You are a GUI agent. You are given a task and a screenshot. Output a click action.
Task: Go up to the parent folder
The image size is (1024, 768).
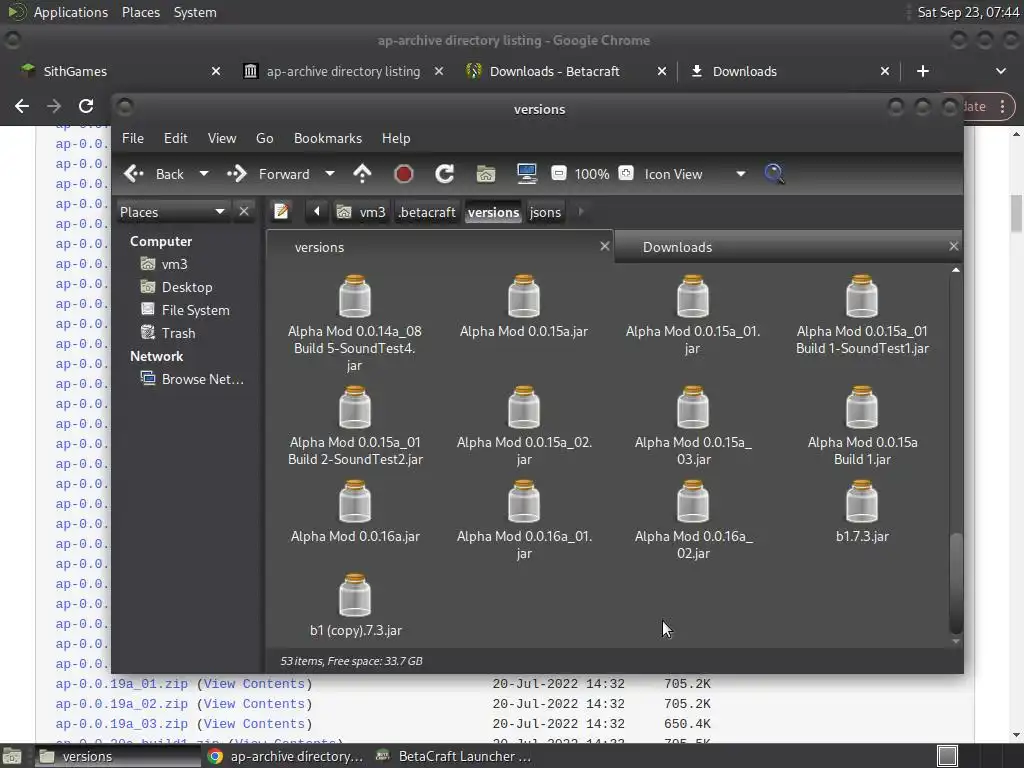click(x=362, y=174)
